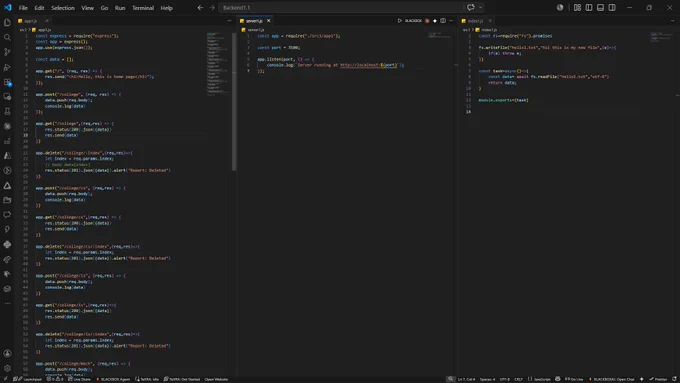Viewport: 680px width, 383px height.
Task: Open the Run and Debug view
Action: click(7, 67)
